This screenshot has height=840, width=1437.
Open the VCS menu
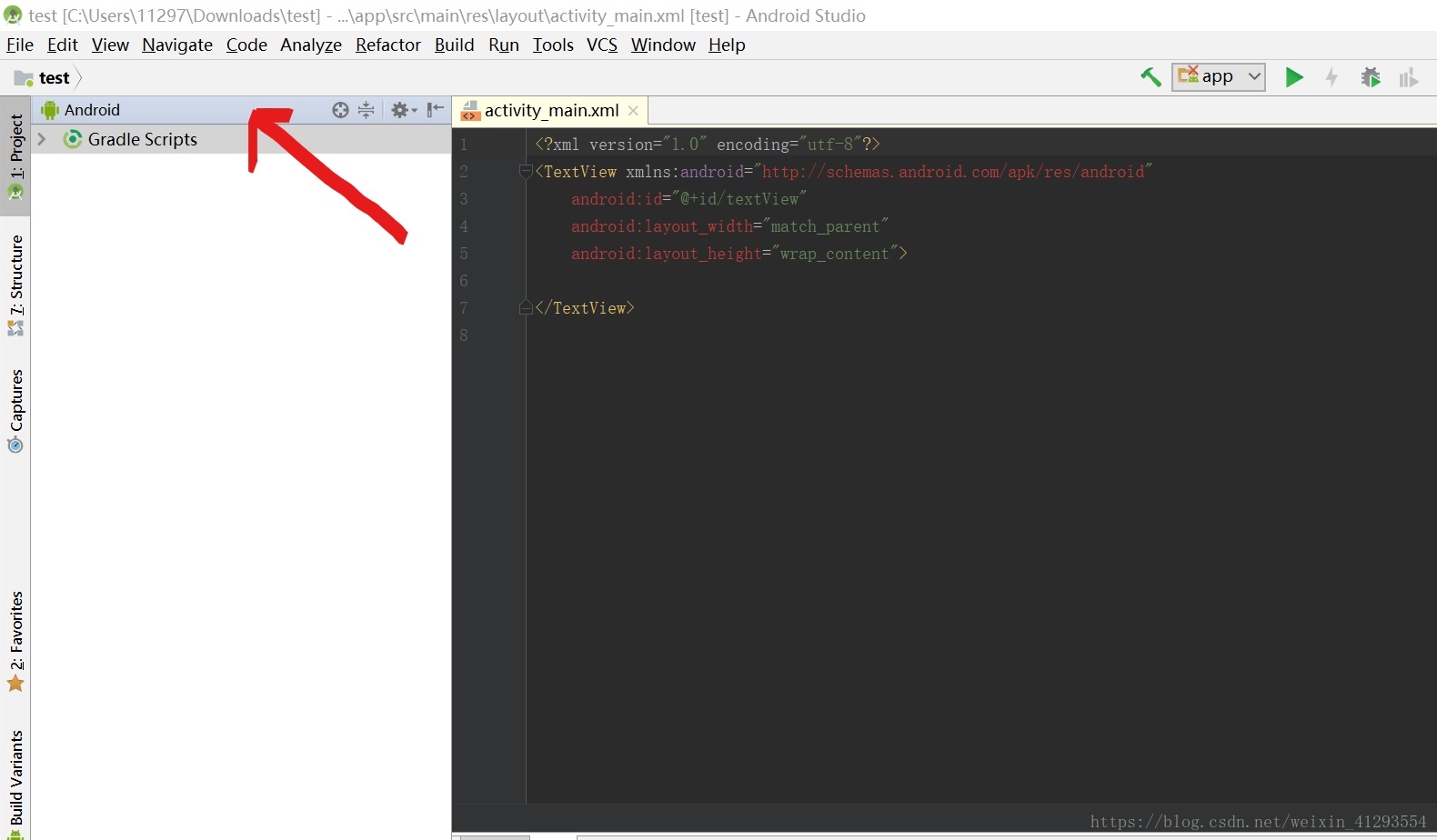[602, 45]
